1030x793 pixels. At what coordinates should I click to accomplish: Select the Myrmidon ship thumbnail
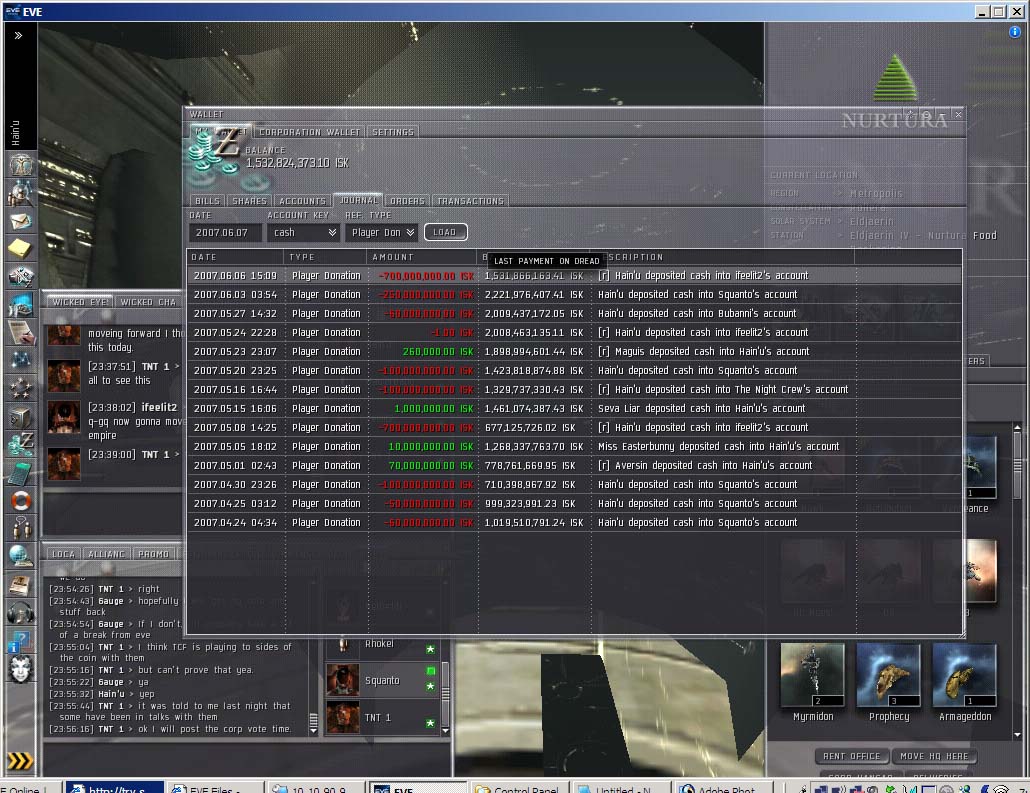(813, 675)
